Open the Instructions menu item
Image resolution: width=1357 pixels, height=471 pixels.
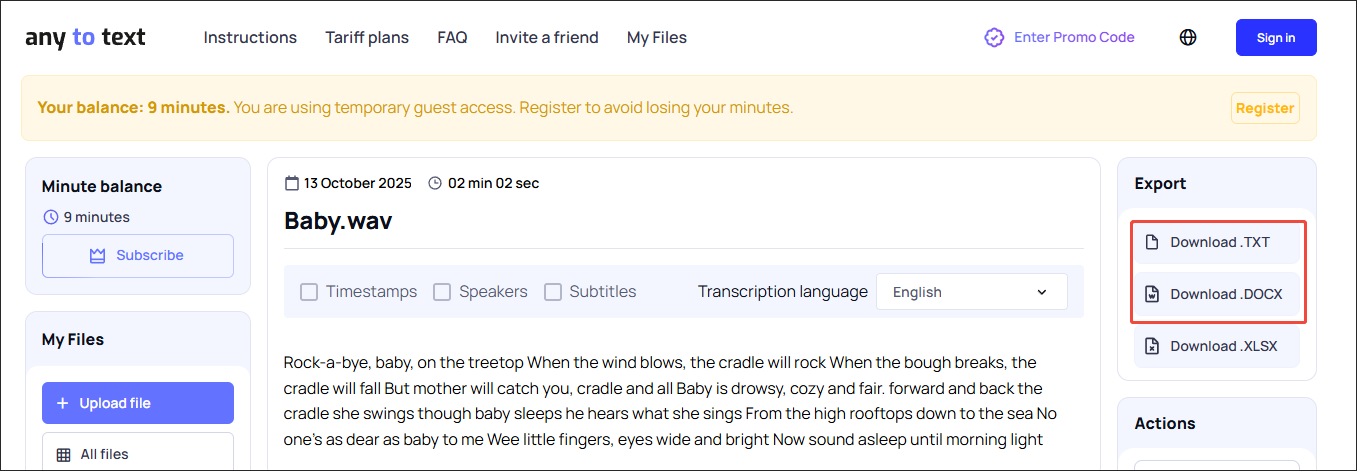click(250, 38)
